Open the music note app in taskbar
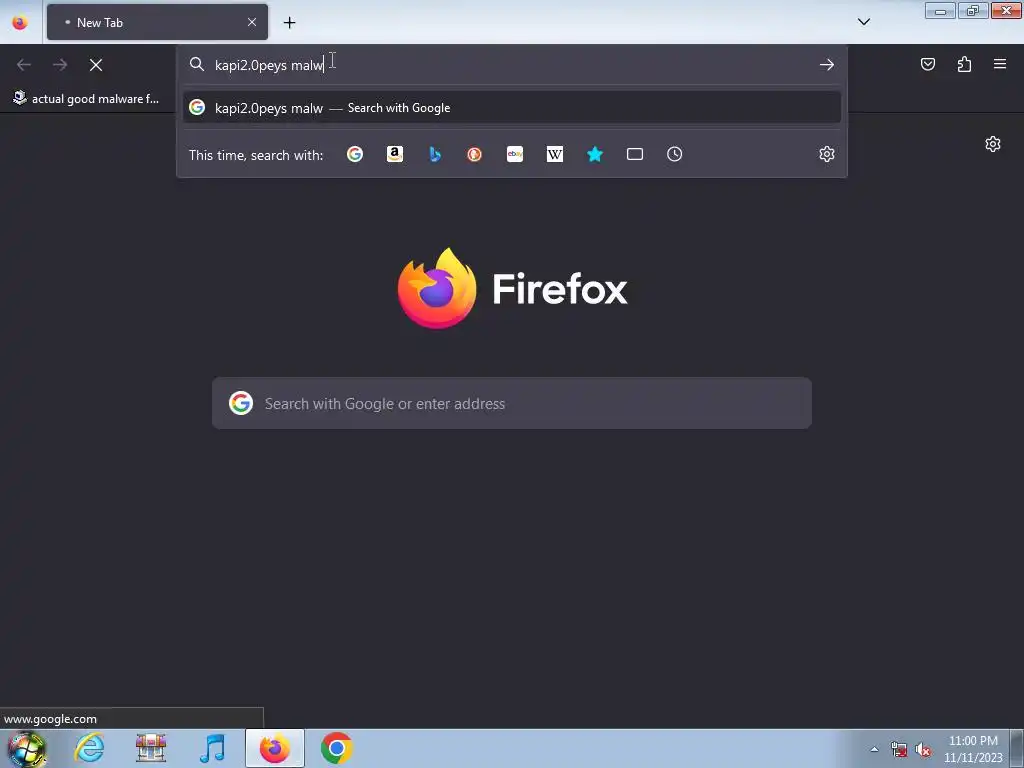 point(212,748)
